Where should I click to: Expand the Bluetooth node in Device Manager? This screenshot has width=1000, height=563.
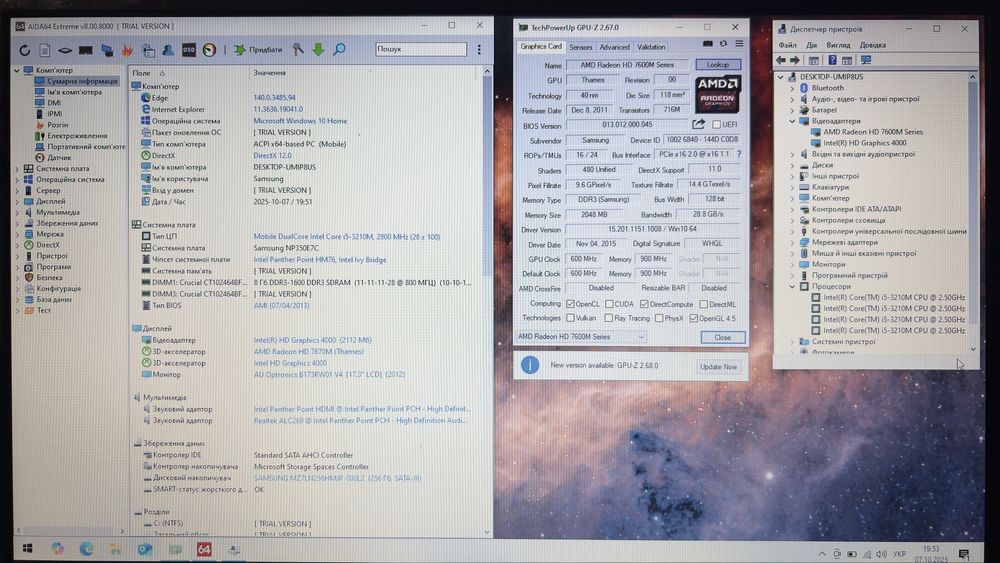pyautogui.click(x=792, y=88)
